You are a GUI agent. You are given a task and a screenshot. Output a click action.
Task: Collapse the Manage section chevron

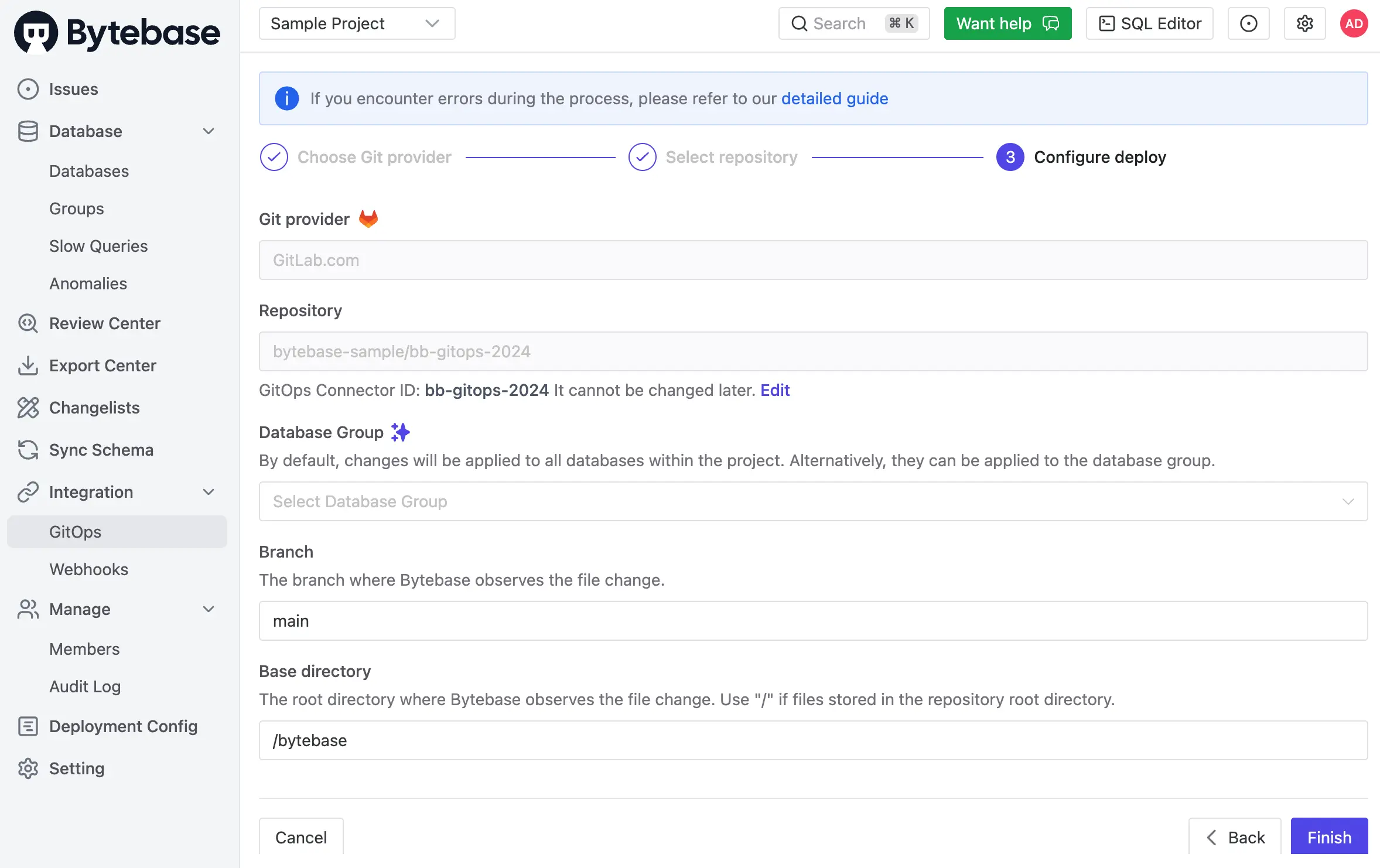[x=209, y=609]
